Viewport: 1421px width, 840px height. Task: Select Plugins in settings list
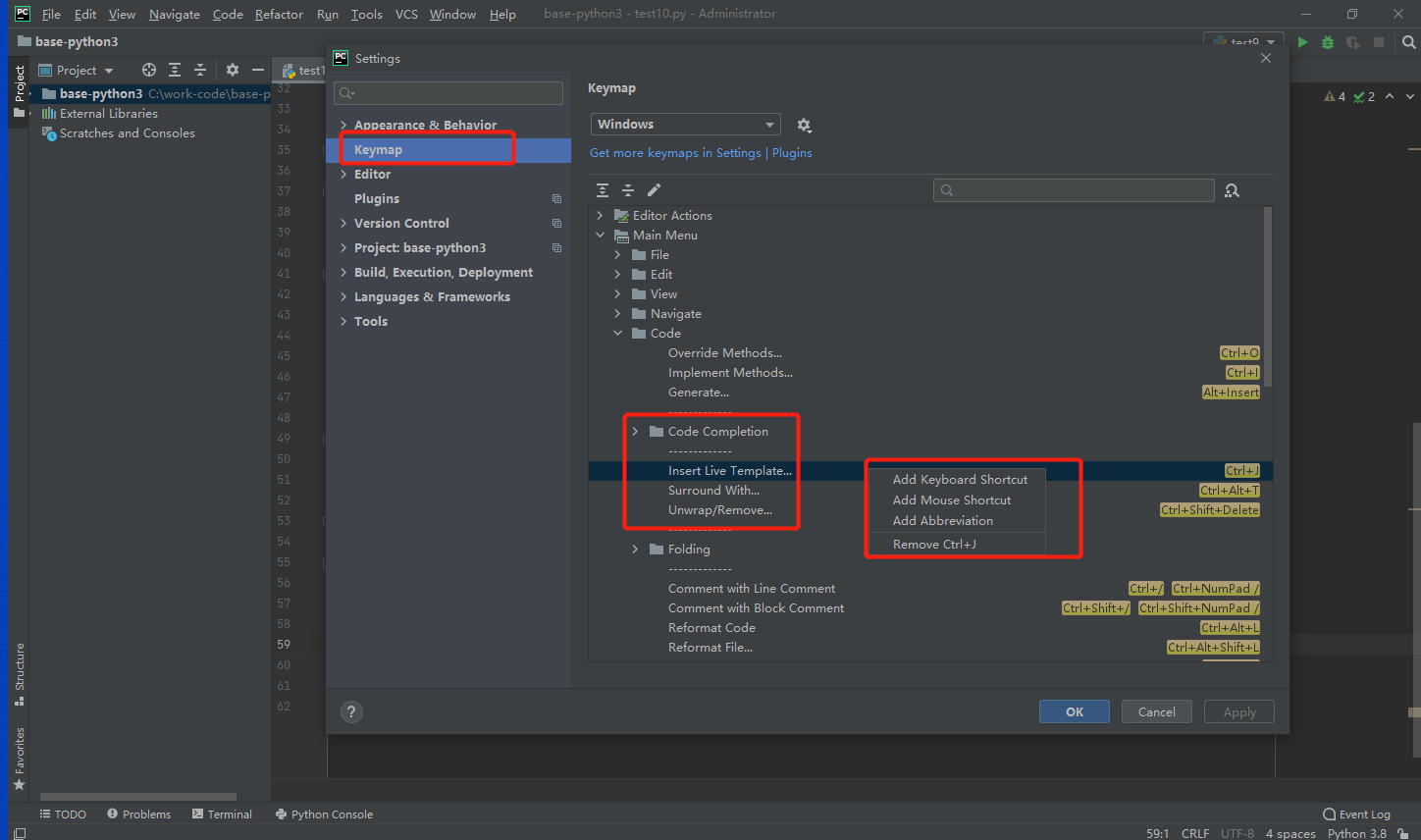click(377, 198)
